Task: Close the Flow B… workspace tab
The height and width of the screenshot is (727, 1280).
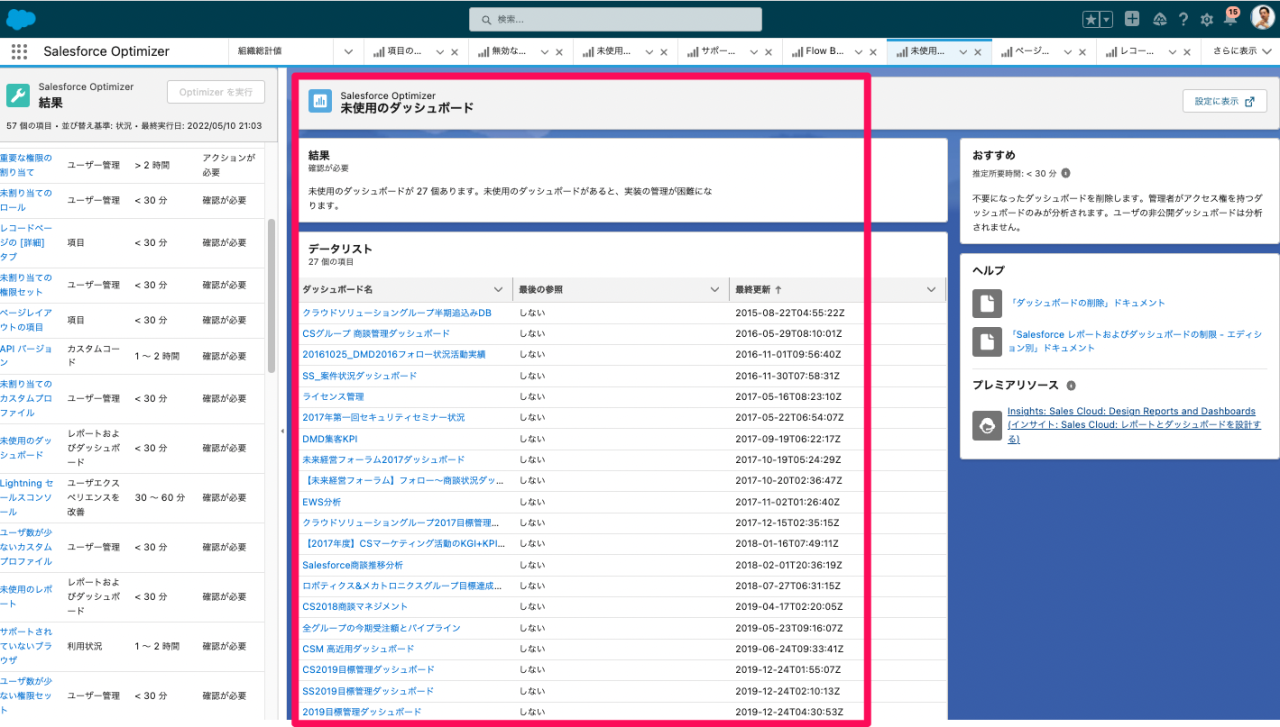Action: tap(872, 52)
